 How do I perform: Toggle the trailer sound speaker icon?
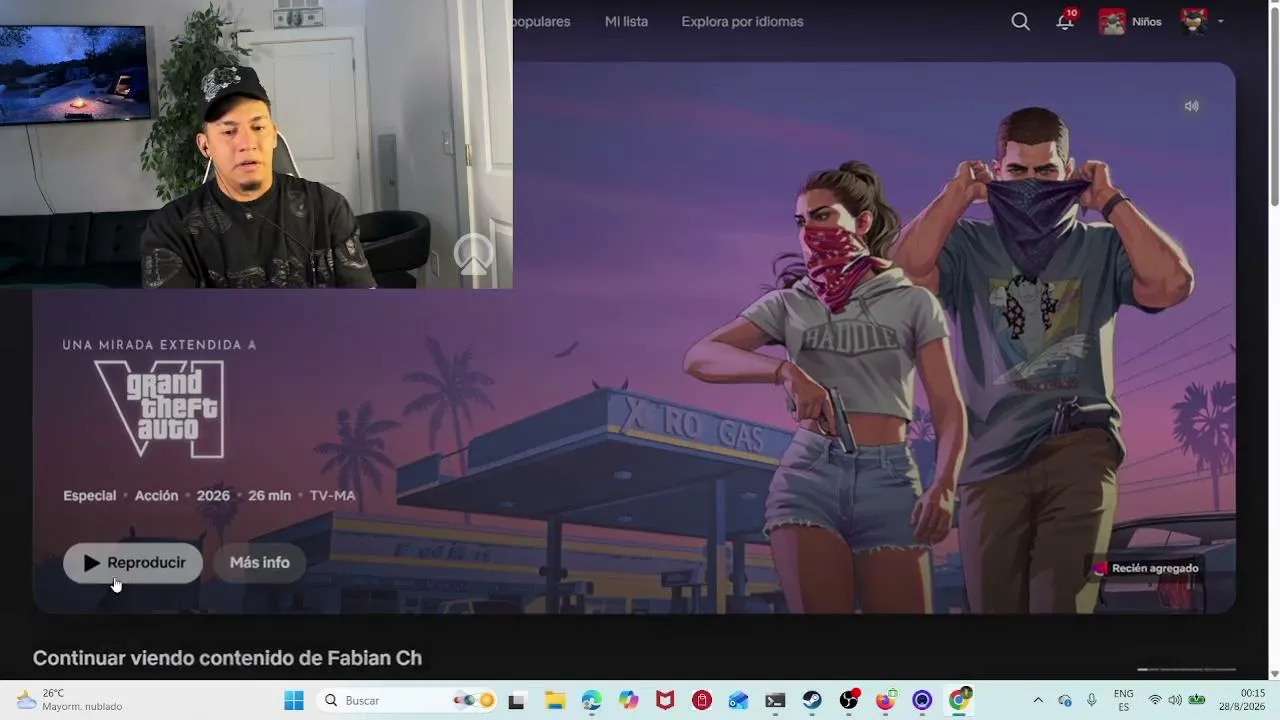tap(1191, 106)
